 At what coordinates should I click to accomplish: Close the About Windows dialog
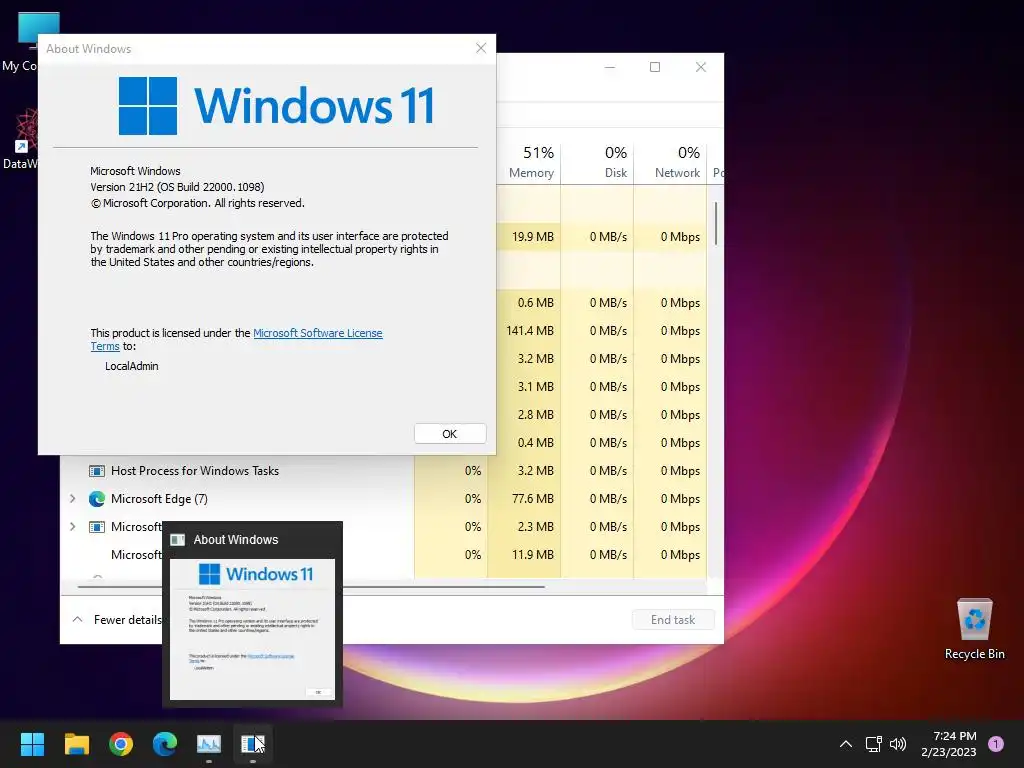point(481,48)
